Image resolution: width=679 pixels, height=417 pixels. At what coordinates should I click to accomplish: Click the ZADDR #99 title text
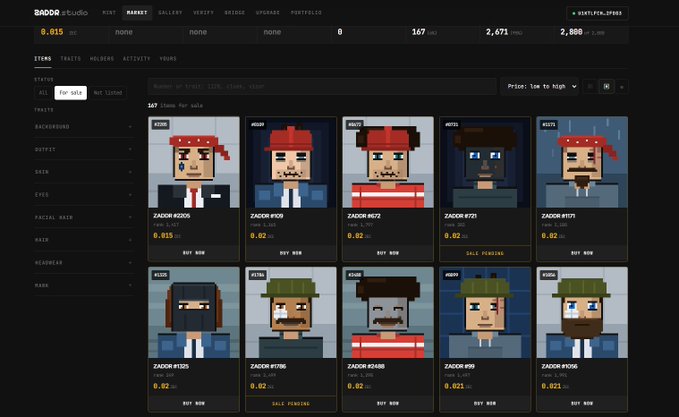(x=459, y=366)
